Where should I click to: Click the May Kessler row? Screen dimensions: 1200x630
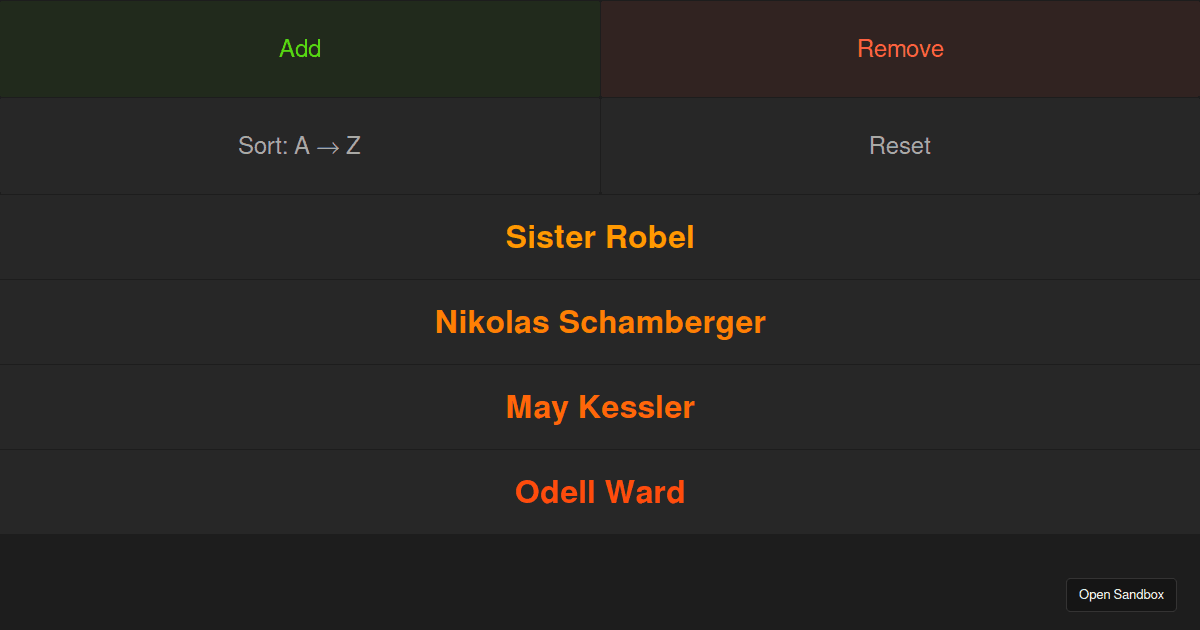600,407
